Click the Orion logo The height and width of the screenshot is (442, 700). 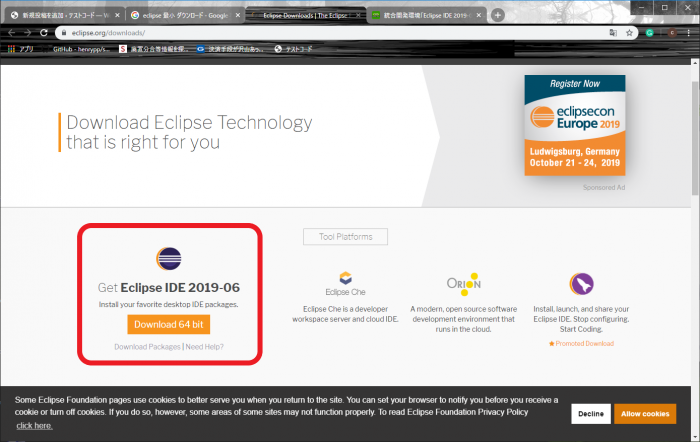[464, 284]
